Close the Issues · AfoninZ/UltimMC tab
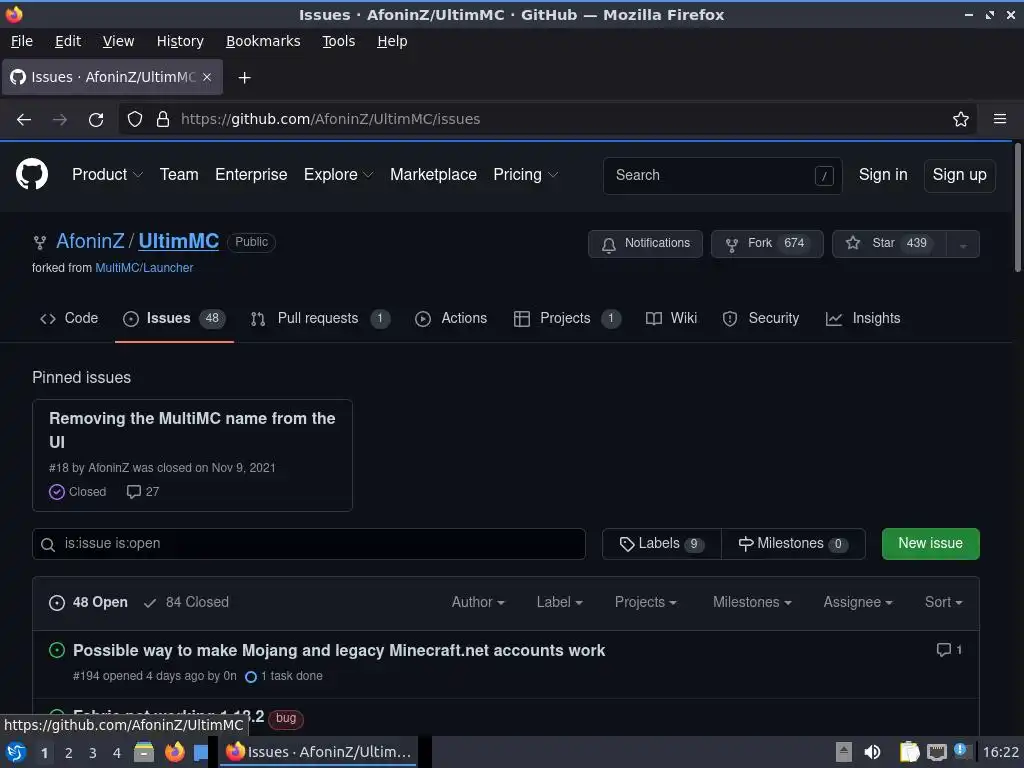The width and height of the screenshot is (1024, 768). tap(207, 77)
